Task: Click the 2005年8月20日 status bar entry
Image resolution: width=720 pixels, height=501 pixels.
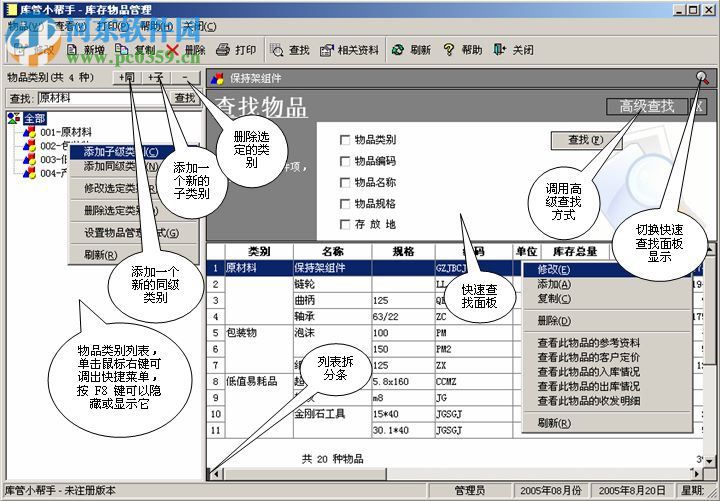Action: click(x=632, y=490)
